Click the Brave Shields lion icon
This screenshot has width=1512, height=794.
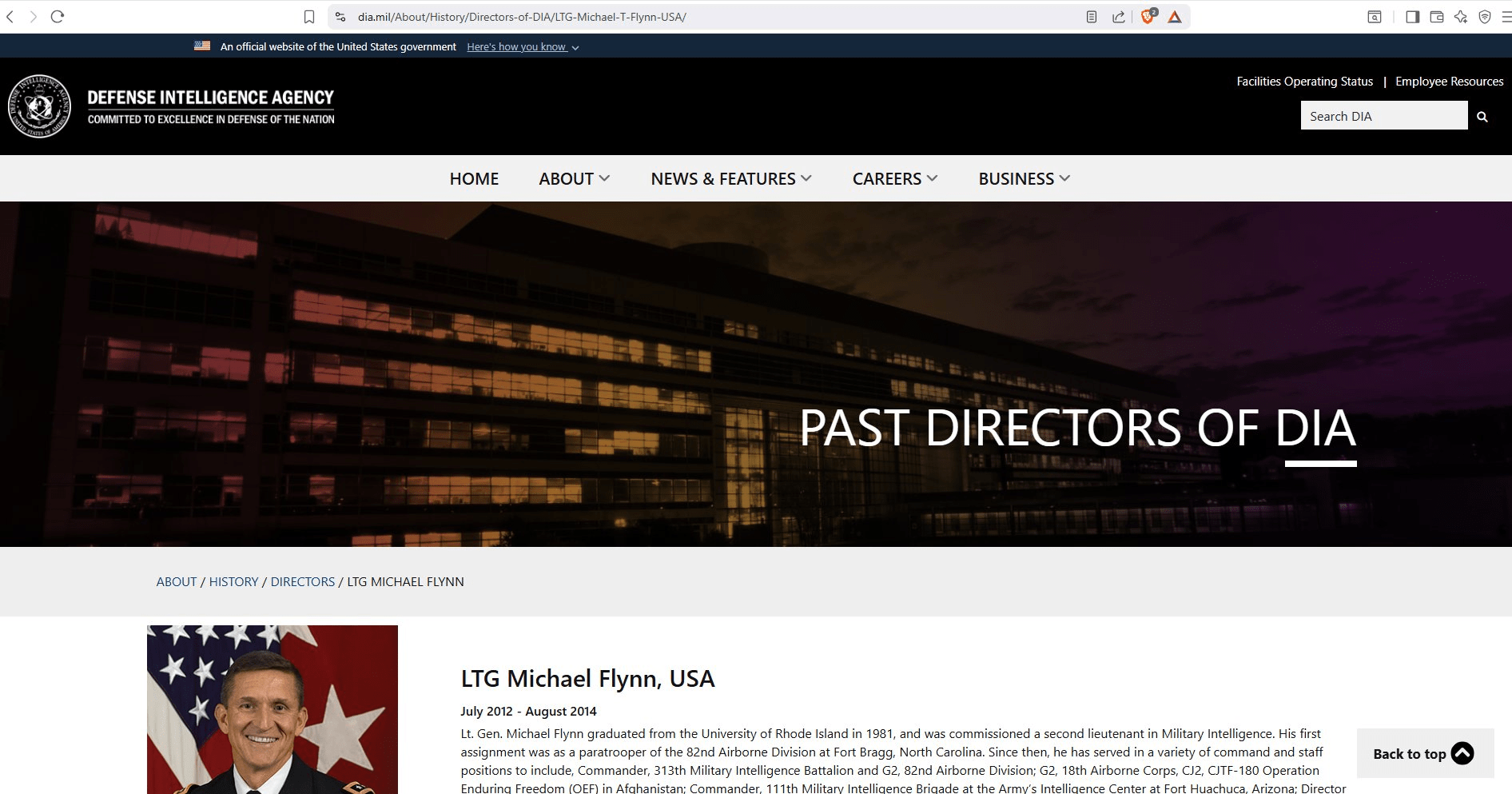tap(1148, 17)
